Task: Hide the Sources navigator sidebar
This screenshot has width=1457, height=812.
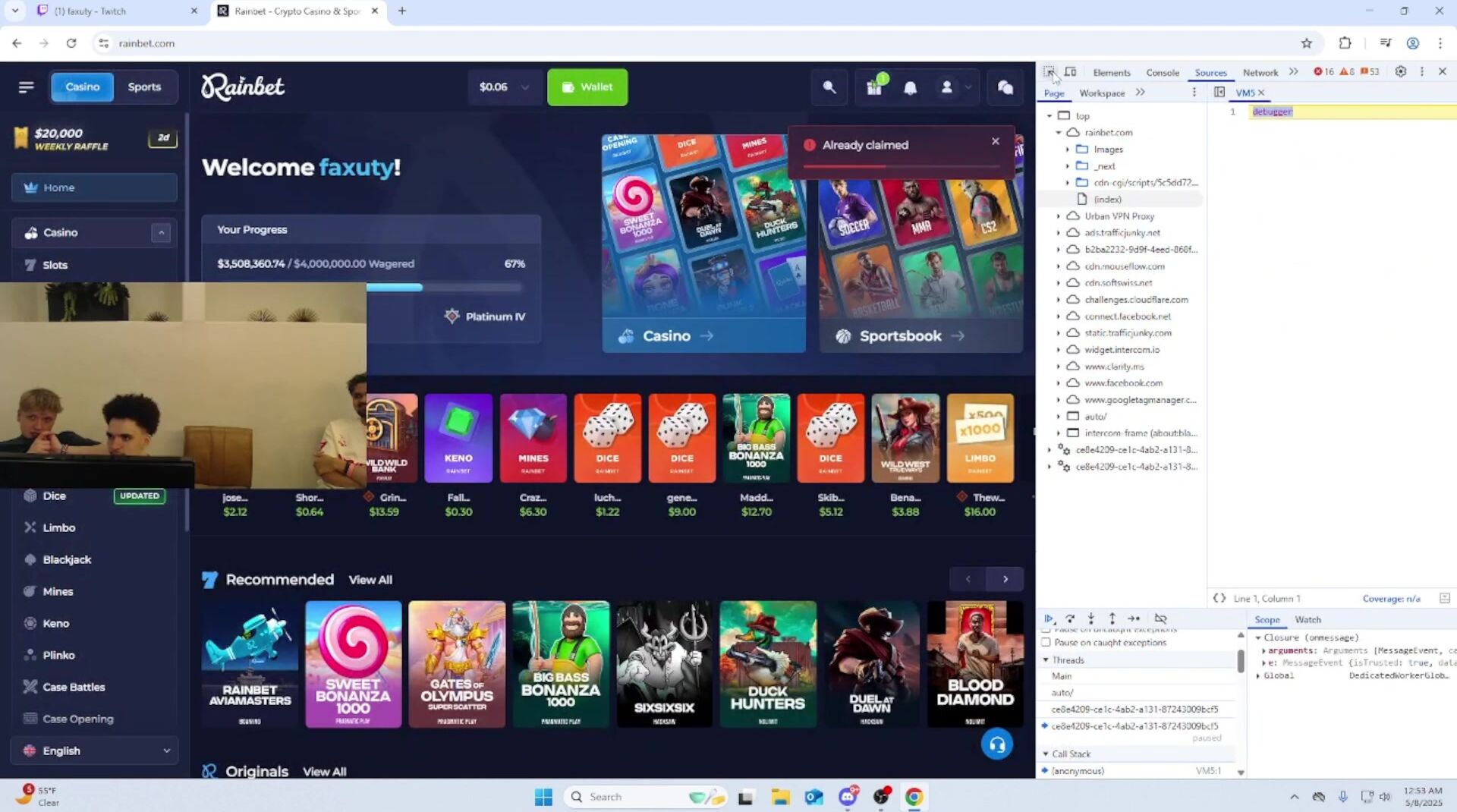Action: click(x=1219, y=93)
